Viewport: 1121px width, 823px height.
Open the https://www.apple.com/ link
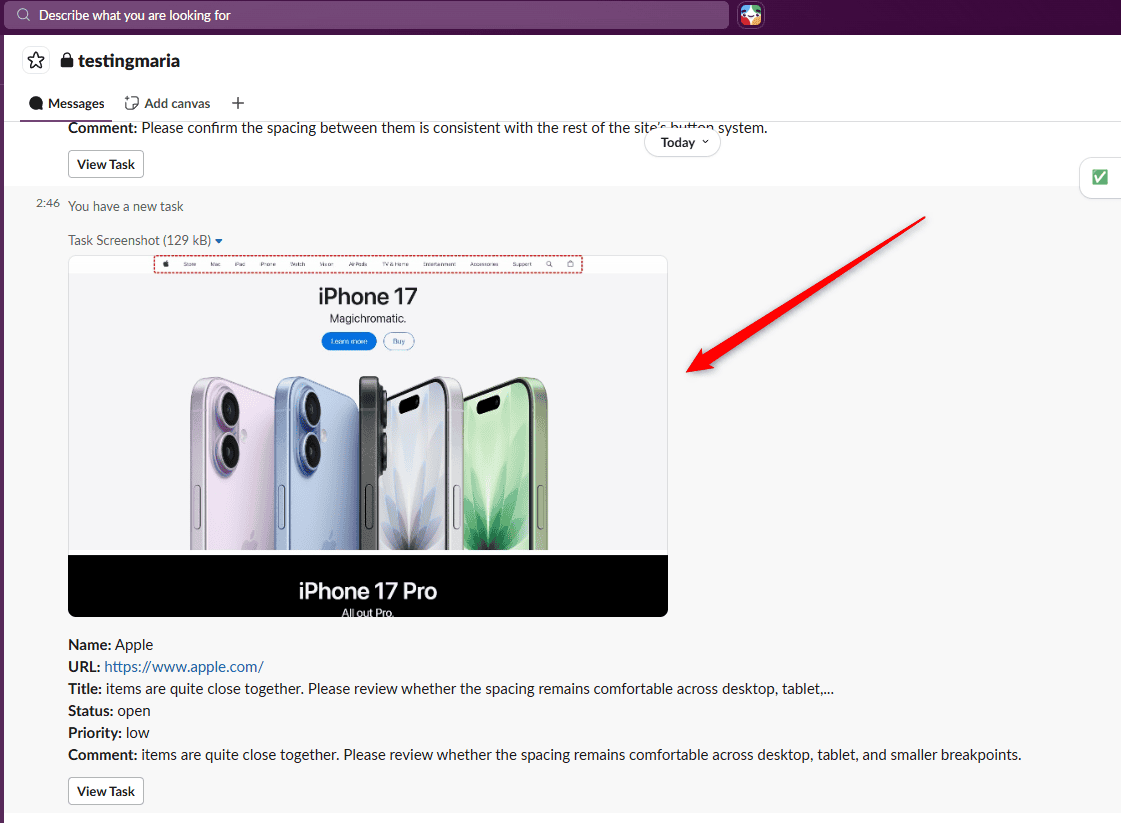[x=184, y=666]
